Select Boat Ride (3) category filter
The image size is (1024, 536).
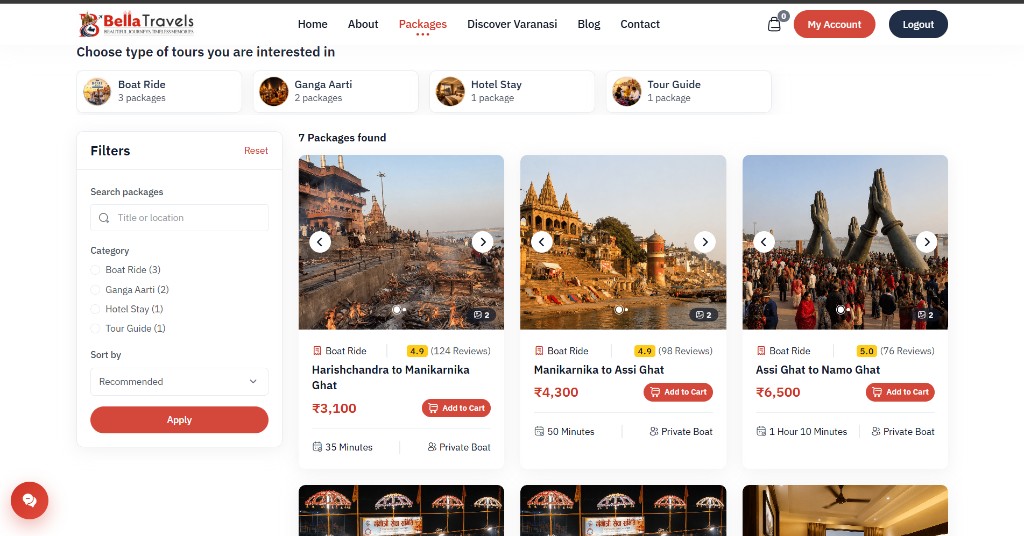pyautogui.click(x=95, y=270)
